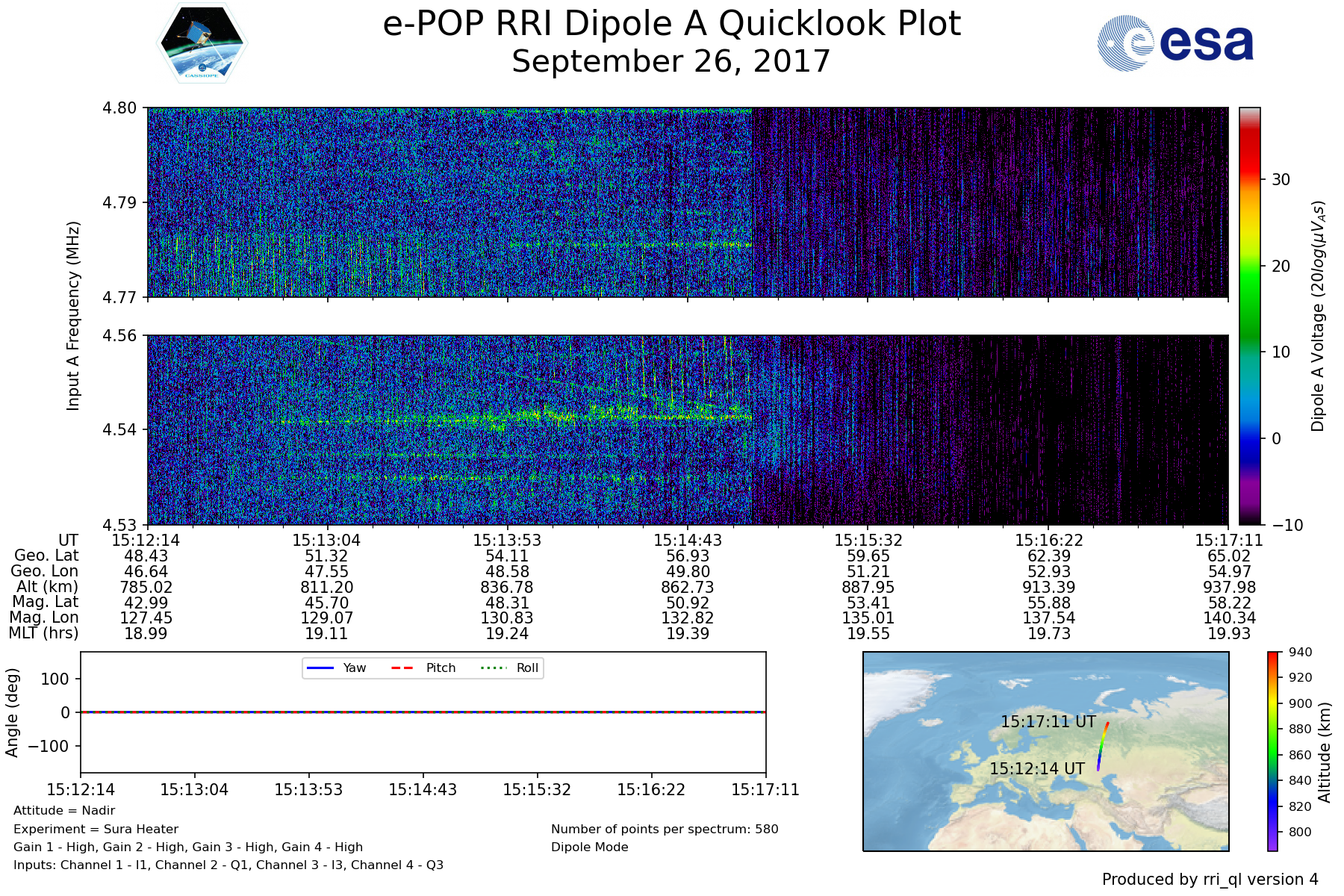
Task: Click the green dotted Roll legend entry
Action: 509,668
